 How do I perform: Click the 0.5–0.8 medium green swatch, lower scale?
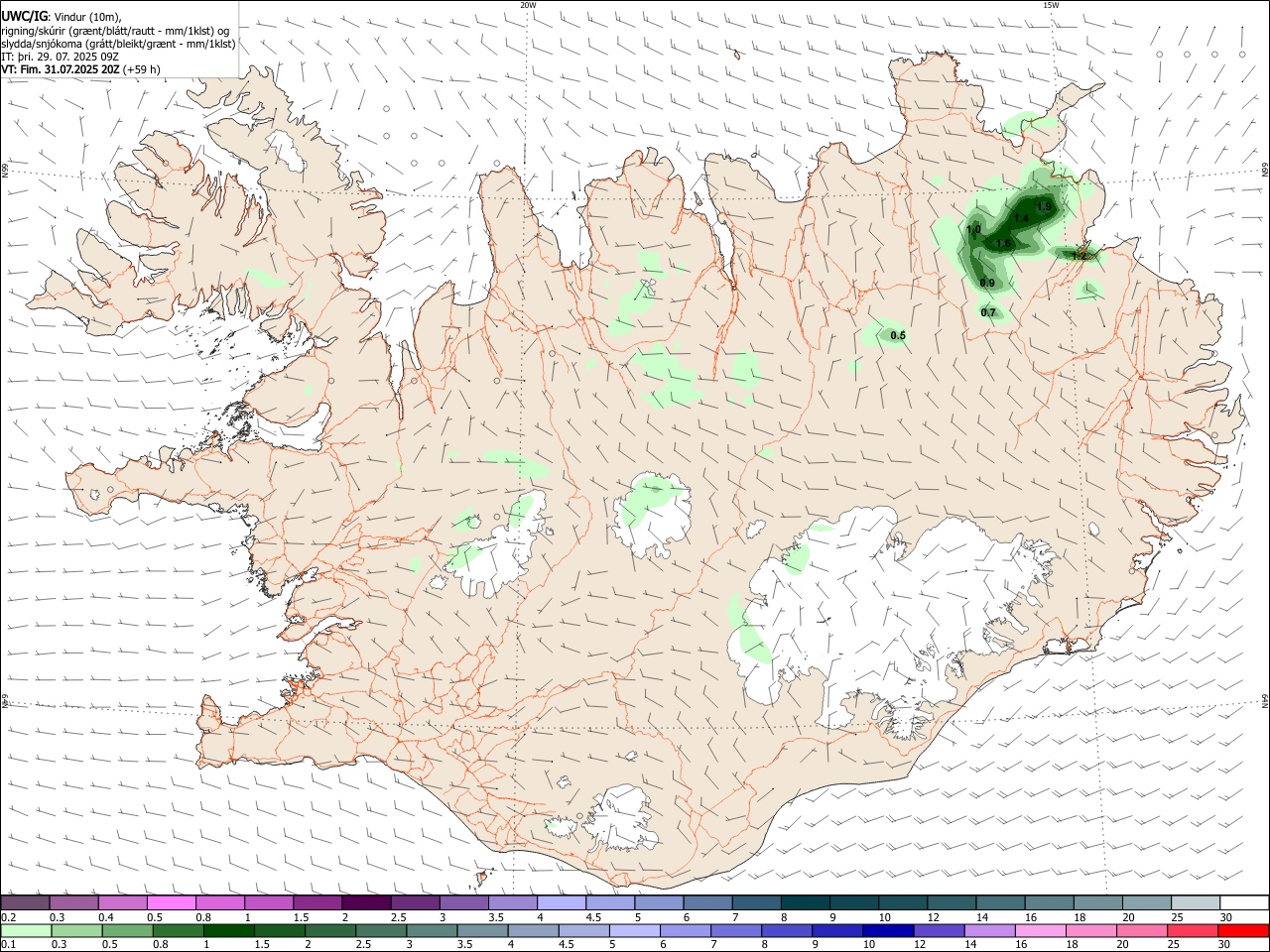[x=128, y=931]
